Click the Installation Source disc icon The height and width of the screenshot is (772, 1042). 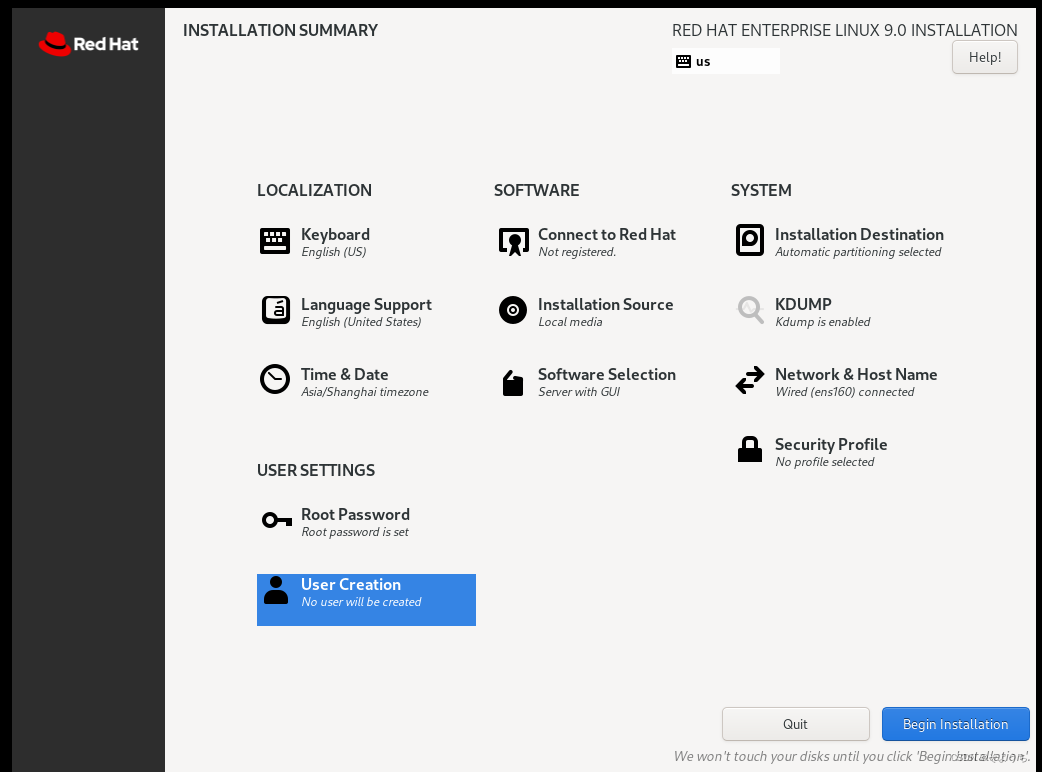[512, 310]
